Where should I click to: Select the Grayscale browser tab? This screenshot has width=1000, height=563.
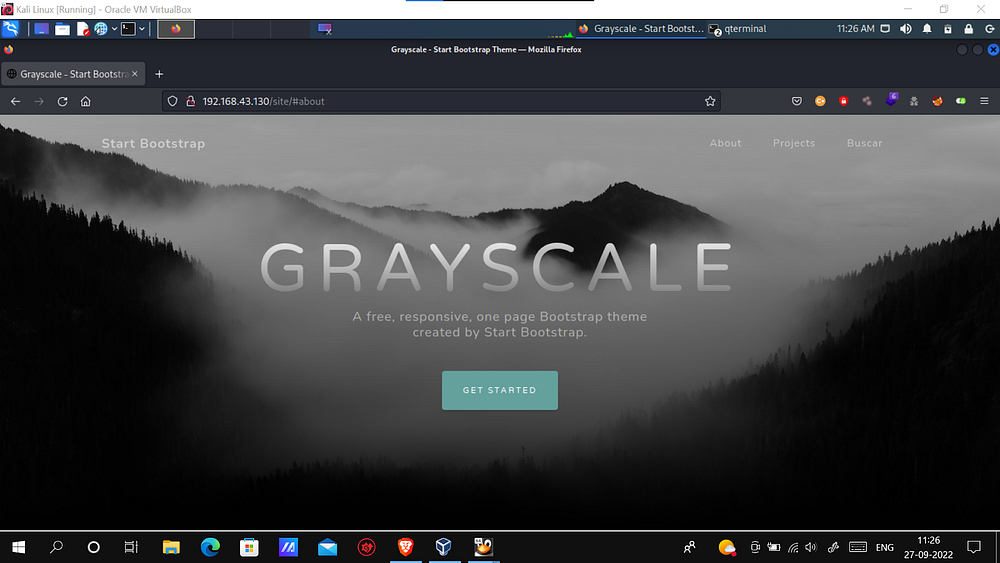[68, 74]
